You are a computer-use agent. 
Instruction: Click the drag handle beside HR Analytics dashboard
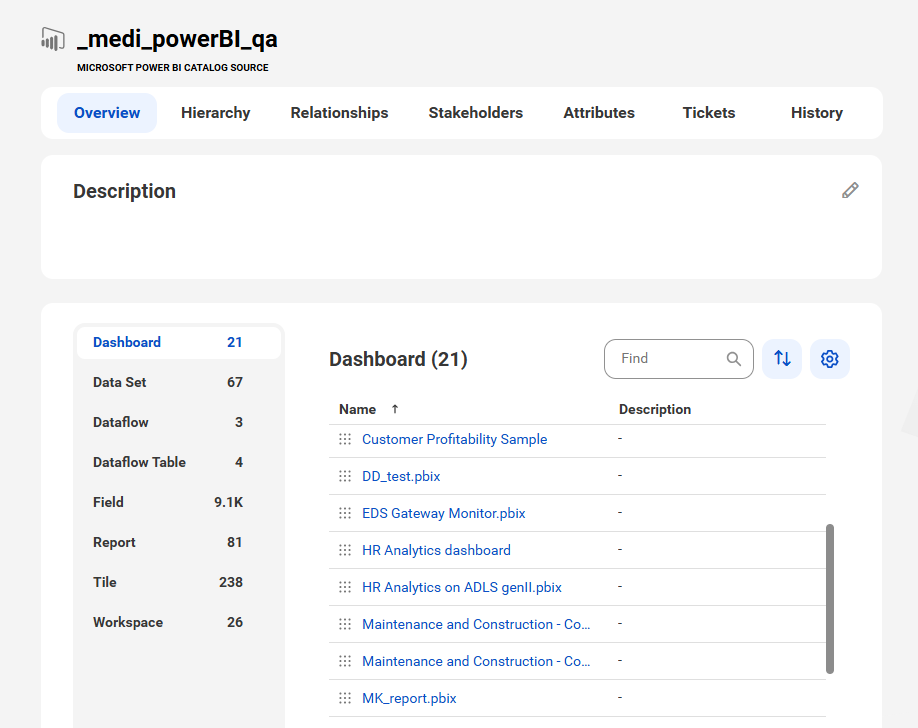[345, 550]
